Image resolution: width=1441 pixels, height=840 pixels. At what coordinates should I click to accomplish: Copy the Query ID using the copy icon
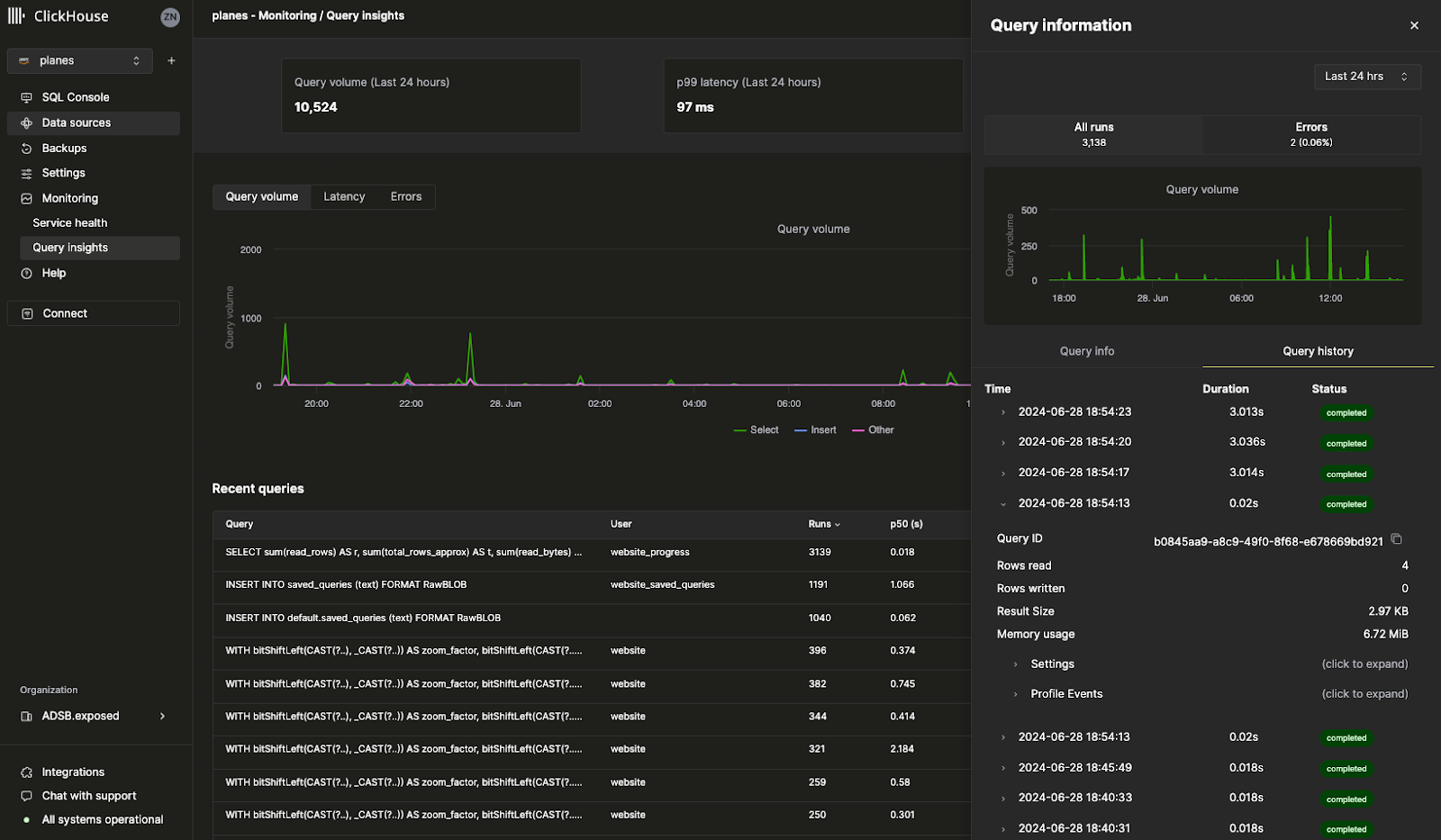tap(1397, 538)
